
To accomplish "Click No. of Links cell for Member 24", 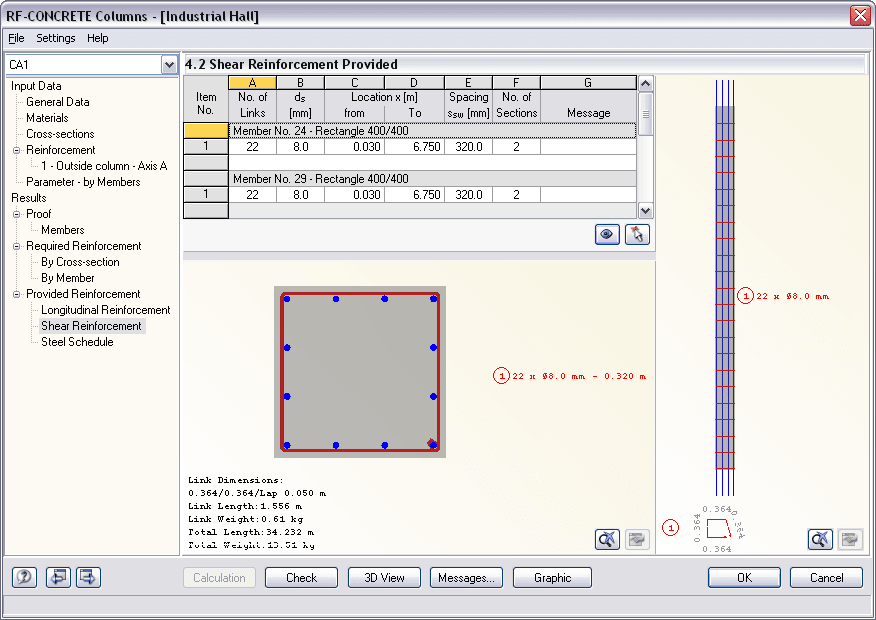I will coord(252,147).
